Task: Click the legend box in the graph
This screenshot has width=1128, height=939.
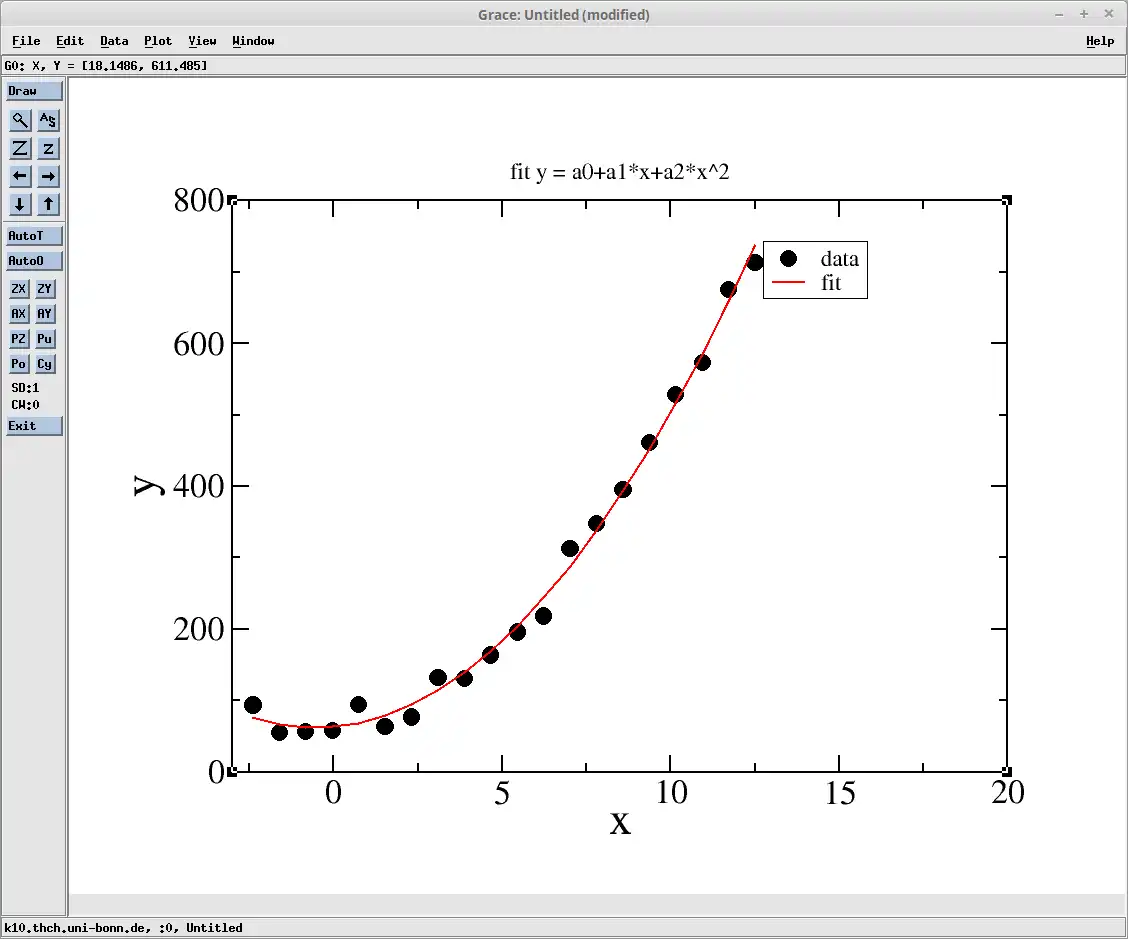Action: tap(815, 270)
